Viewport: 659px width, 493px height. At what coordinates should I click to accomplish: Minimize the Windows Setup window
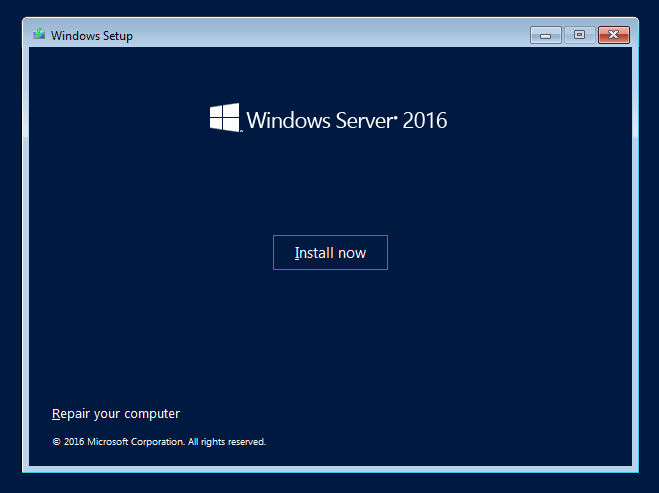tap(546, 35)
